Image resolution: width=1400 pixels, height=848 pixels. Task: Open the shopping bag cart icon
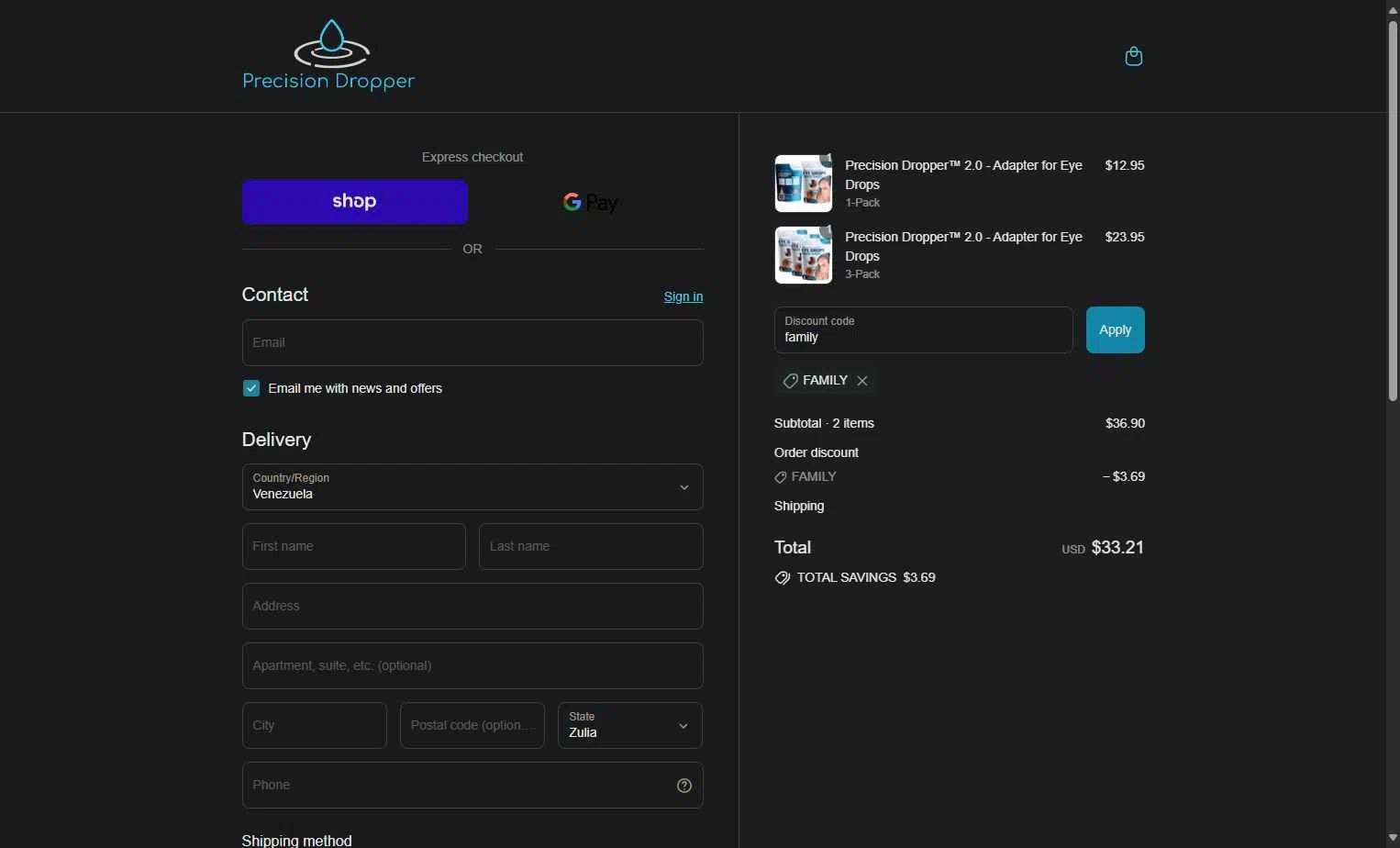pos(1134,56)
